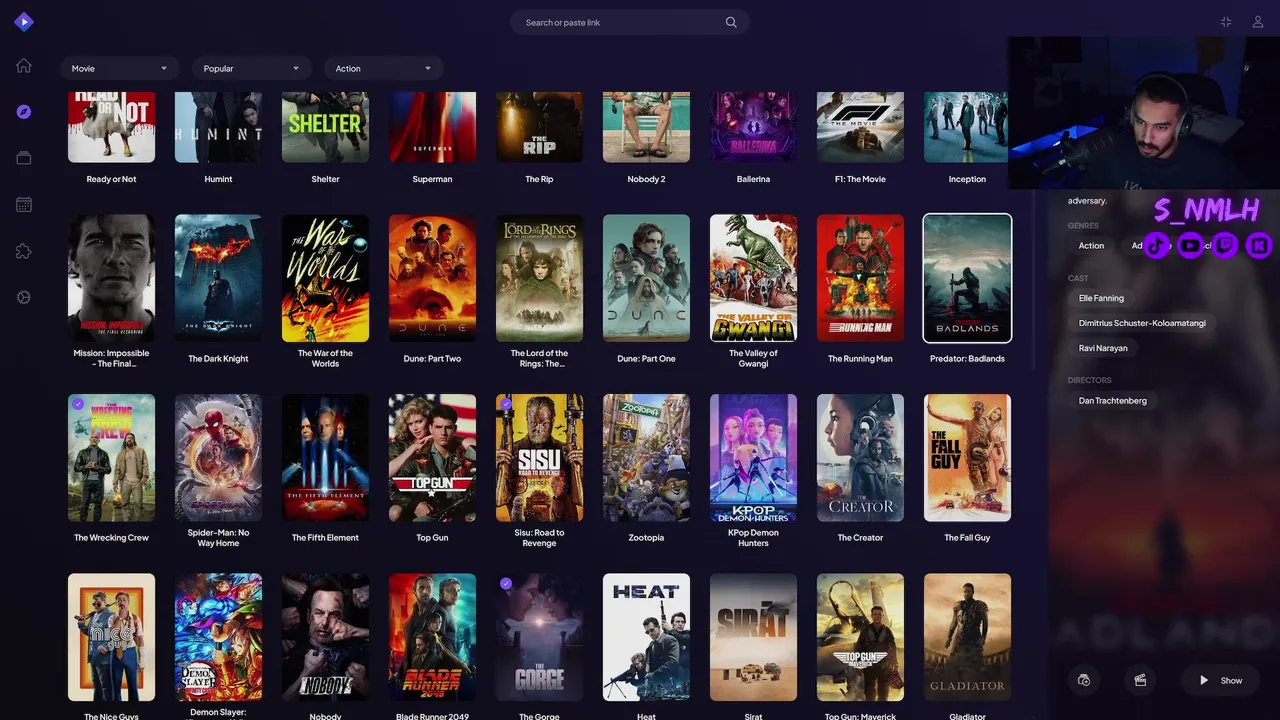Screen dimensions: 1280x720
Task: Open the Sirat poster
Action: (753, 637)
